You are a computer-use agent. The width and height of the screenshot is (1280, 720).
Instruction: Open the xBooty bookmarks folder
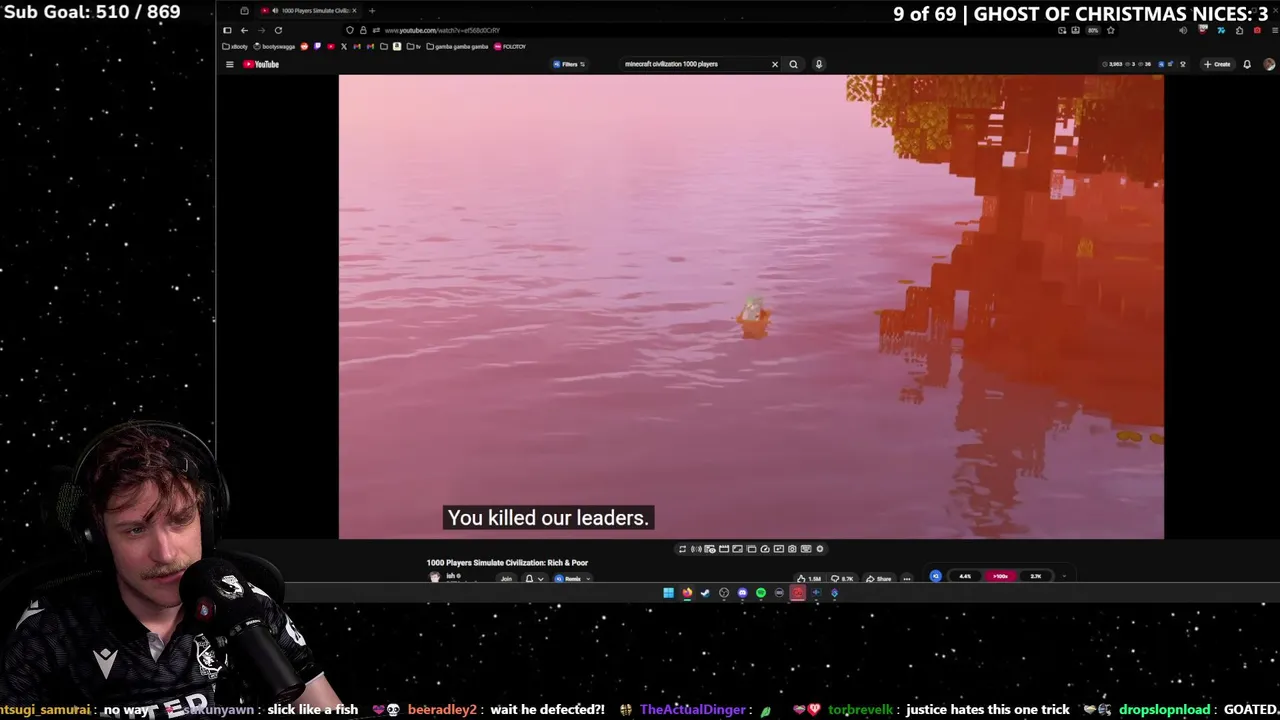coord(235,46)
